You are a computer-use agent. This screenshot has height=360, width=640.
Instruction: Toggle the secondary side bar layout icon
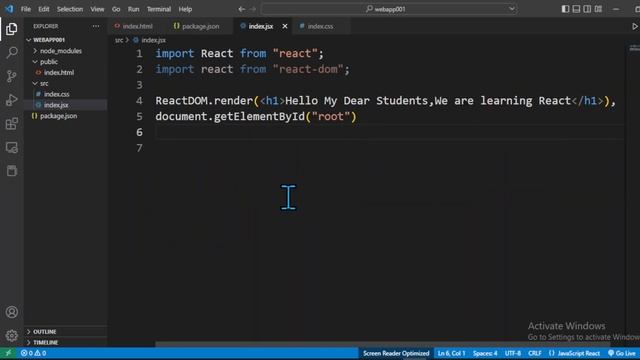587,9
